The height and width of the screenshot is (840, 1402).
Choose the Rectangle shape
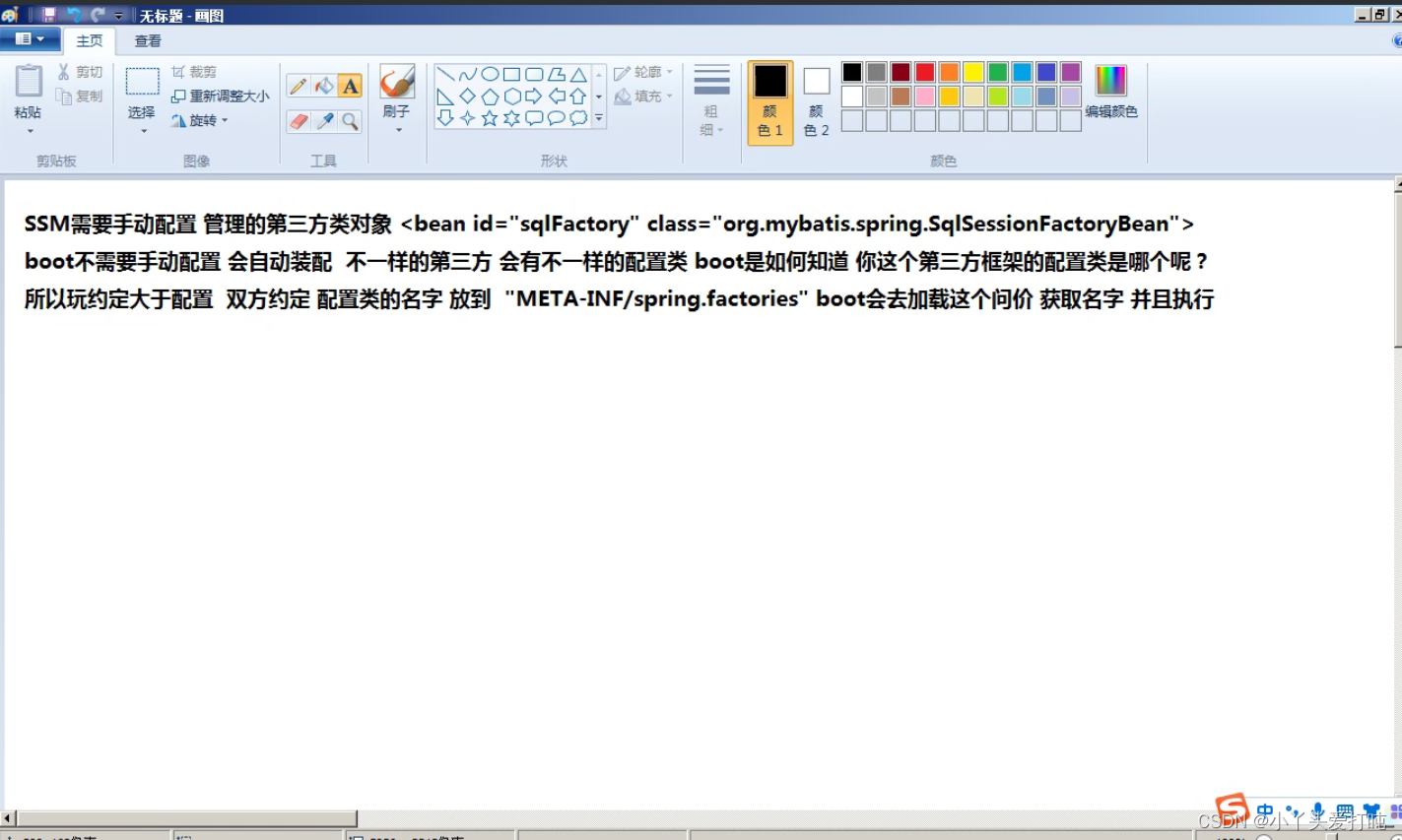click(x=511, y=74)
